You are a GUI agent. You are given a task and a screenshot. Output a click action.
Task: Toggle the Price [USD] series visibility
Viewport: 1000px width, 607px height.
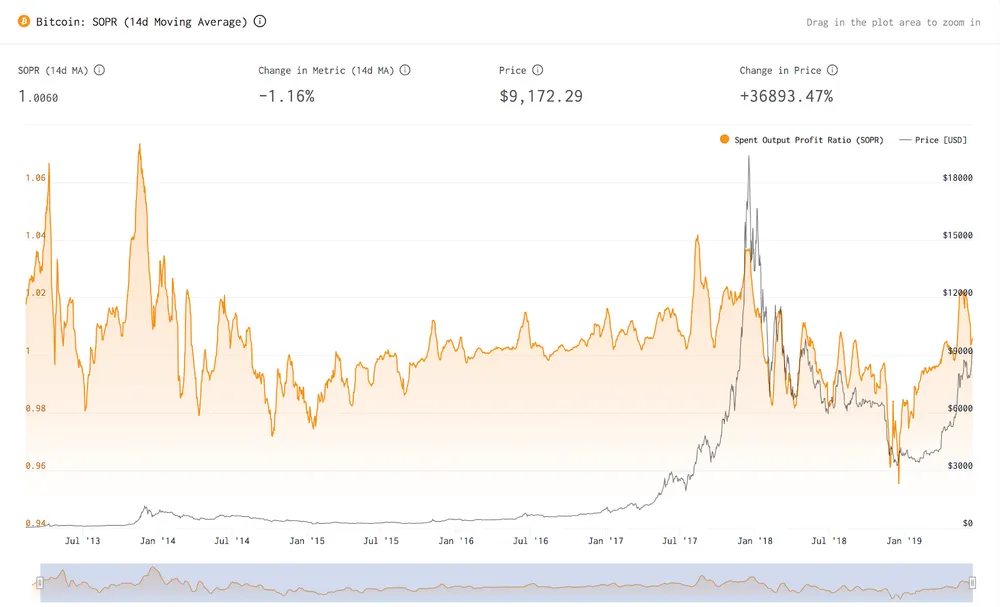933,139
